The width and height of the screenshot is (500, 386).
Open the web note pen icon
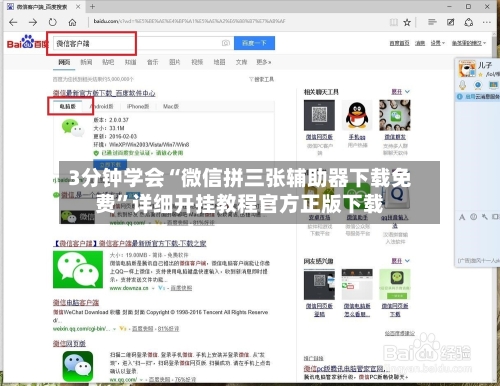pos(450,22)
